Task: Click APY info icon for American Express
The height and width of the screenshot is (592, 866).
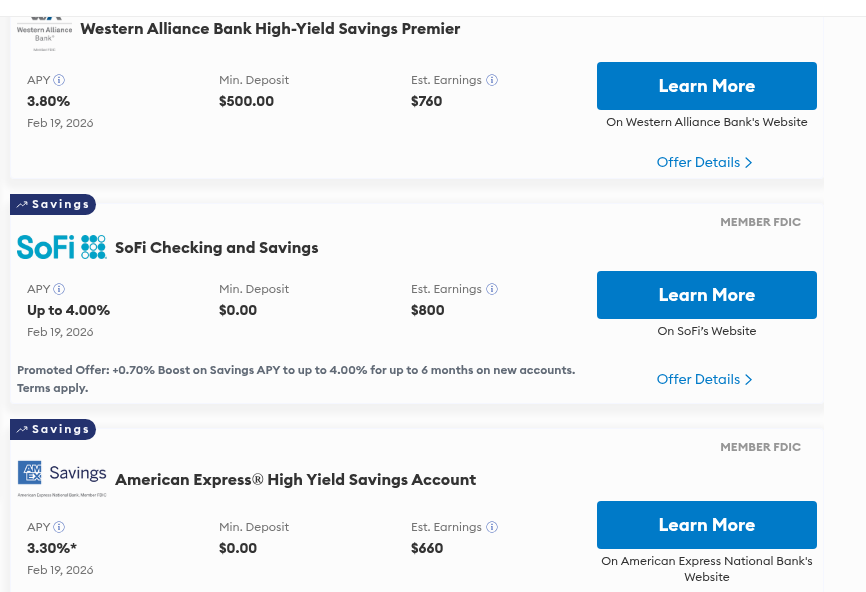Action: (59, 527)
